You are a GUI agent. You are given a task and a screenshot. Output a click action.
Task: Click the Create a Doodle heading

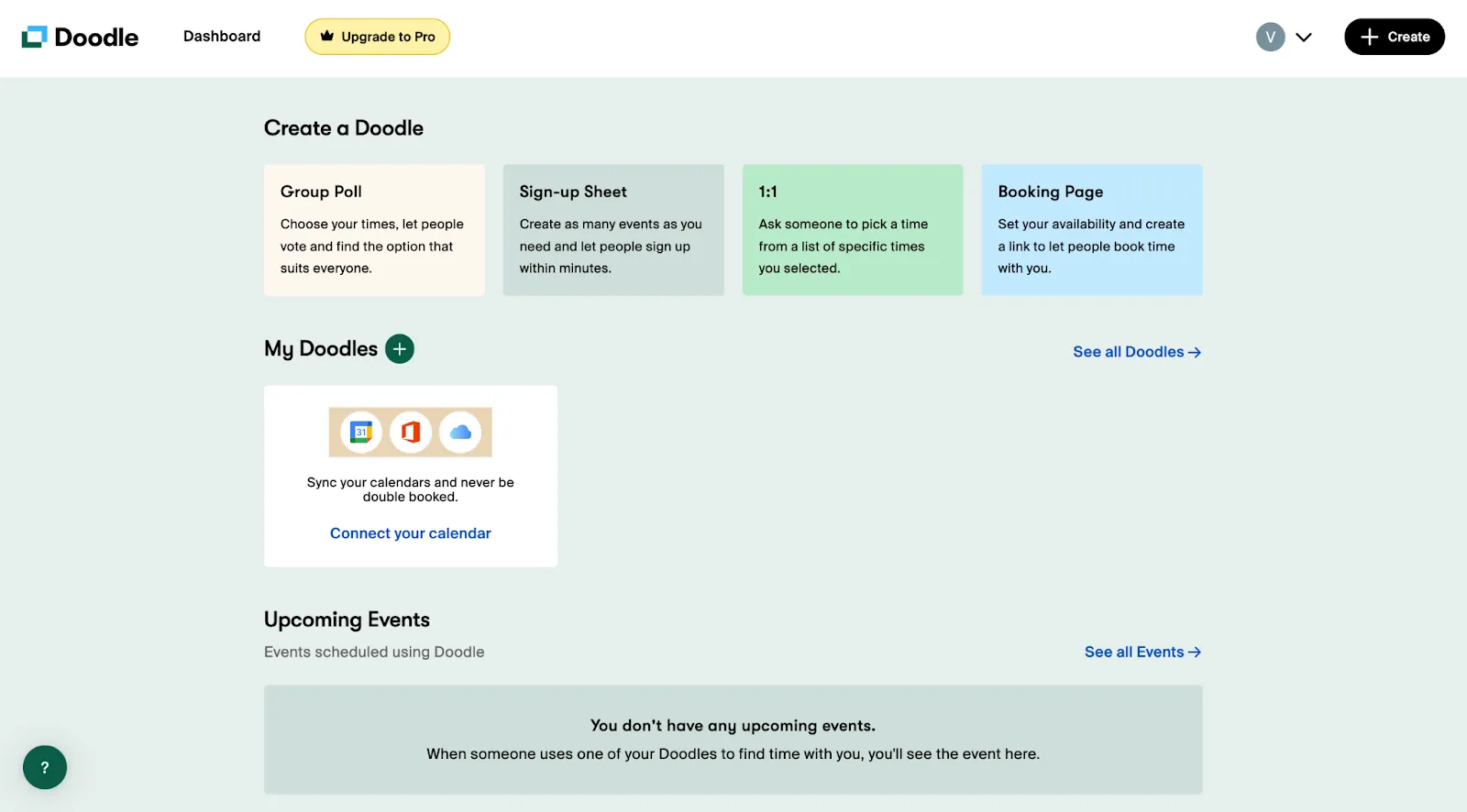pyautogui.click(x=344, y=128)
